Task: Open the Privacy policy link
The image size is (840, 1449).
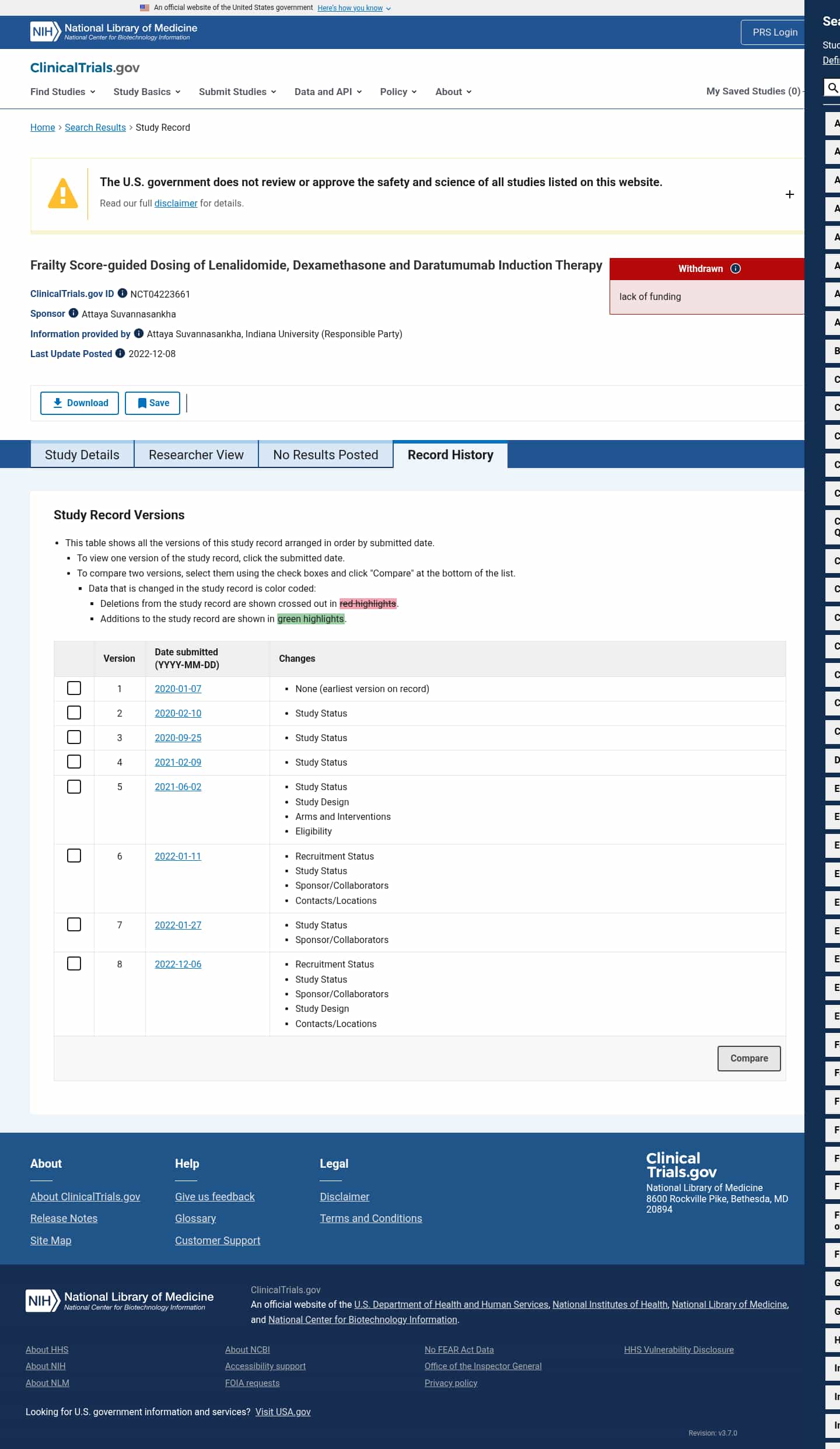Action: 451,1382
